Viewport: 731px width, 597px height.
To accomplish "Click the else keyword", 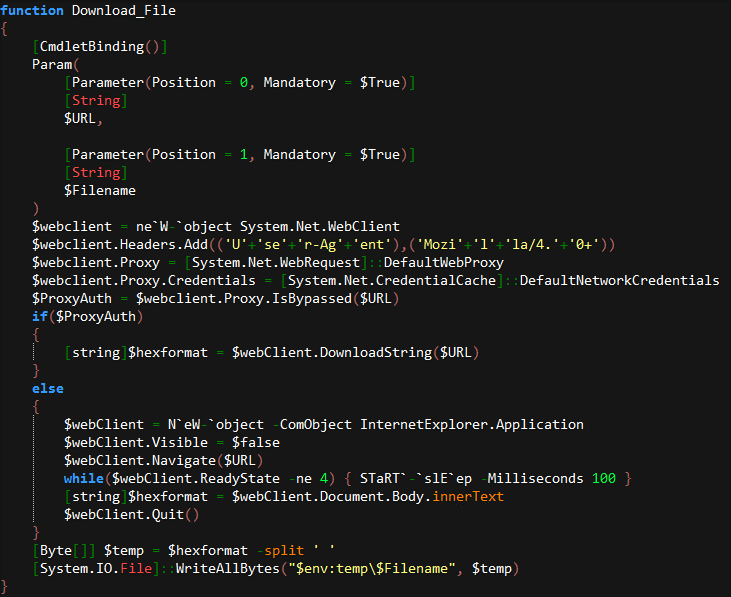I will 48,389.
